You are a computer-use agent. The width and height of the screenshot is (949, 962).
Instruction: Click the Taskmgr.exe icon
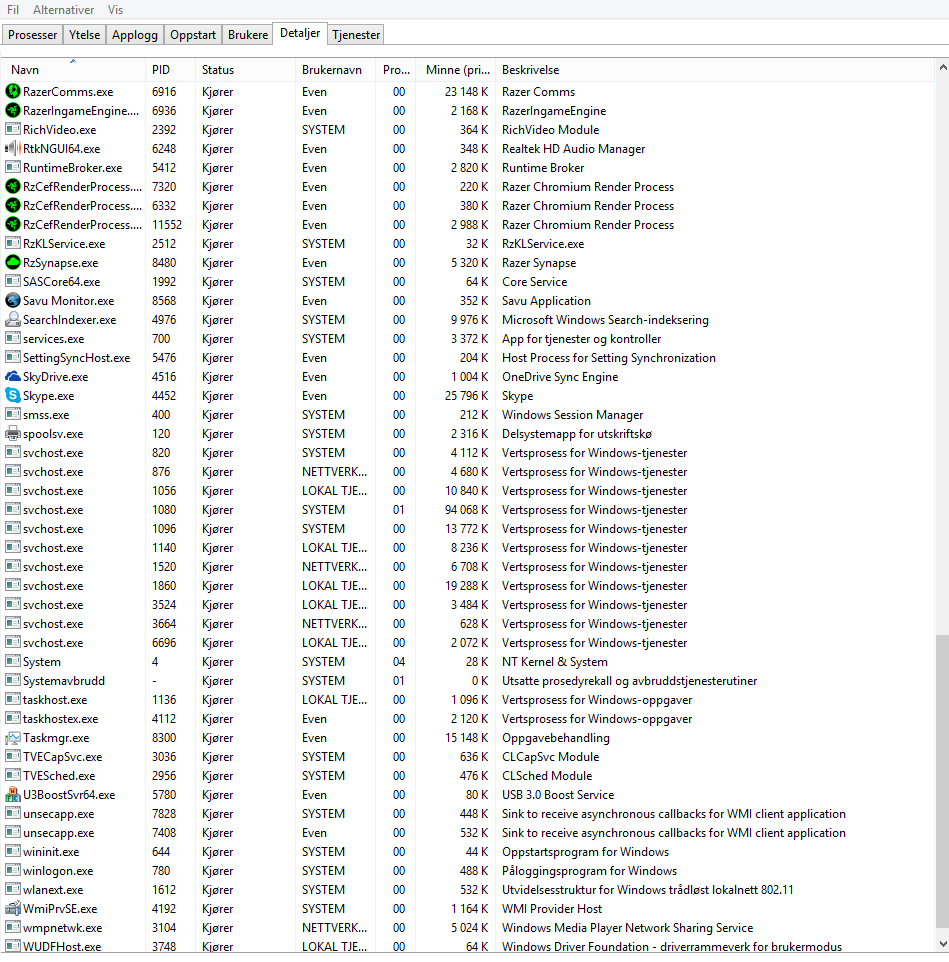pos(13,738)
